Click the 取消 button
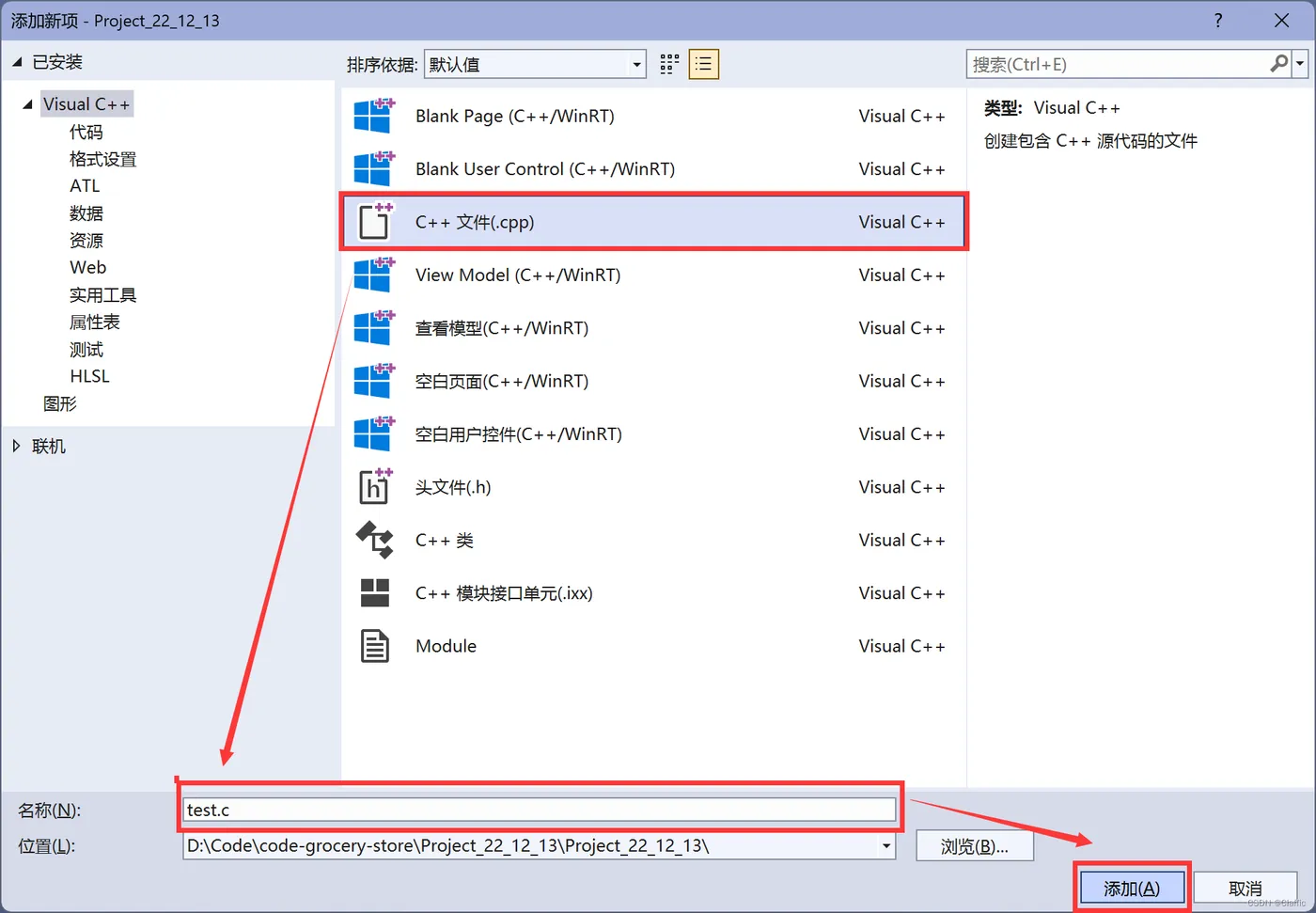 pos(1245,889)
